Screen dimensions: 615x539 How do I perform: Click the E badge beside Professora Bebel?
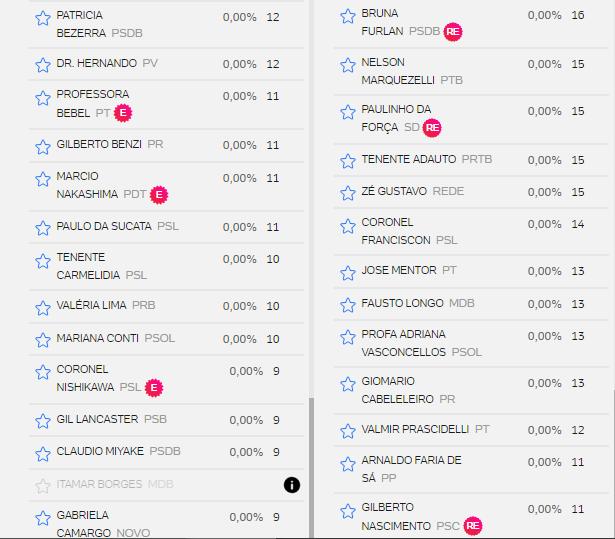pyautogui.click(x=123, y=113)
